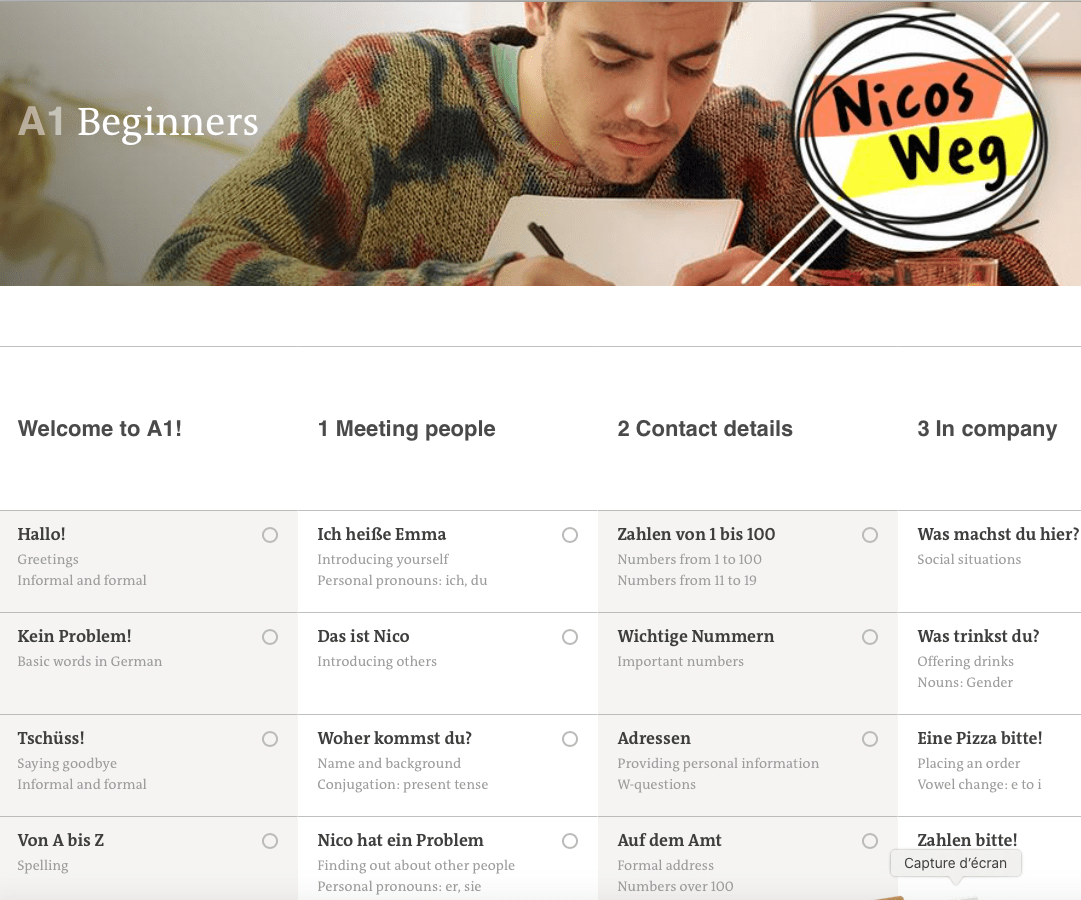Select the 3 In company chapter heading
Image resolution: width=1081 pixels, height=900 pixels.
pyautogui.click(x=987, y=429)
